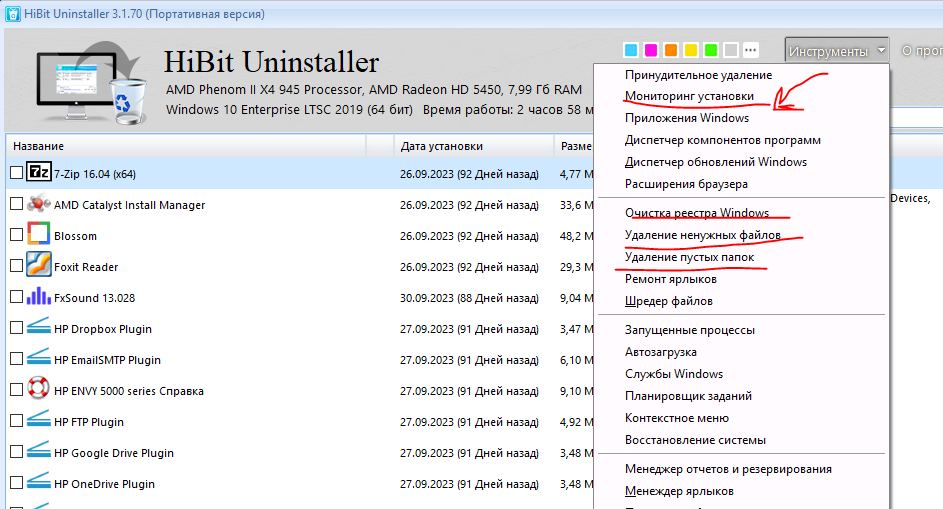Image resolution: width=943 pixels, height=509 pixels.
Task: Sort list by Название column header
Action: pyautogui.click(x=190, y=146)
